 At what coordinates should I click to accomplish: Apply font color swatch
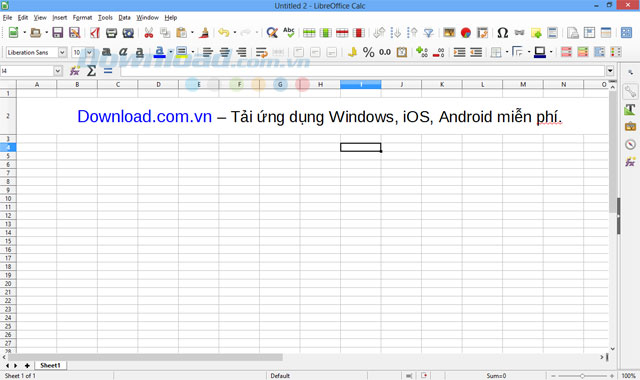point(160,52)
